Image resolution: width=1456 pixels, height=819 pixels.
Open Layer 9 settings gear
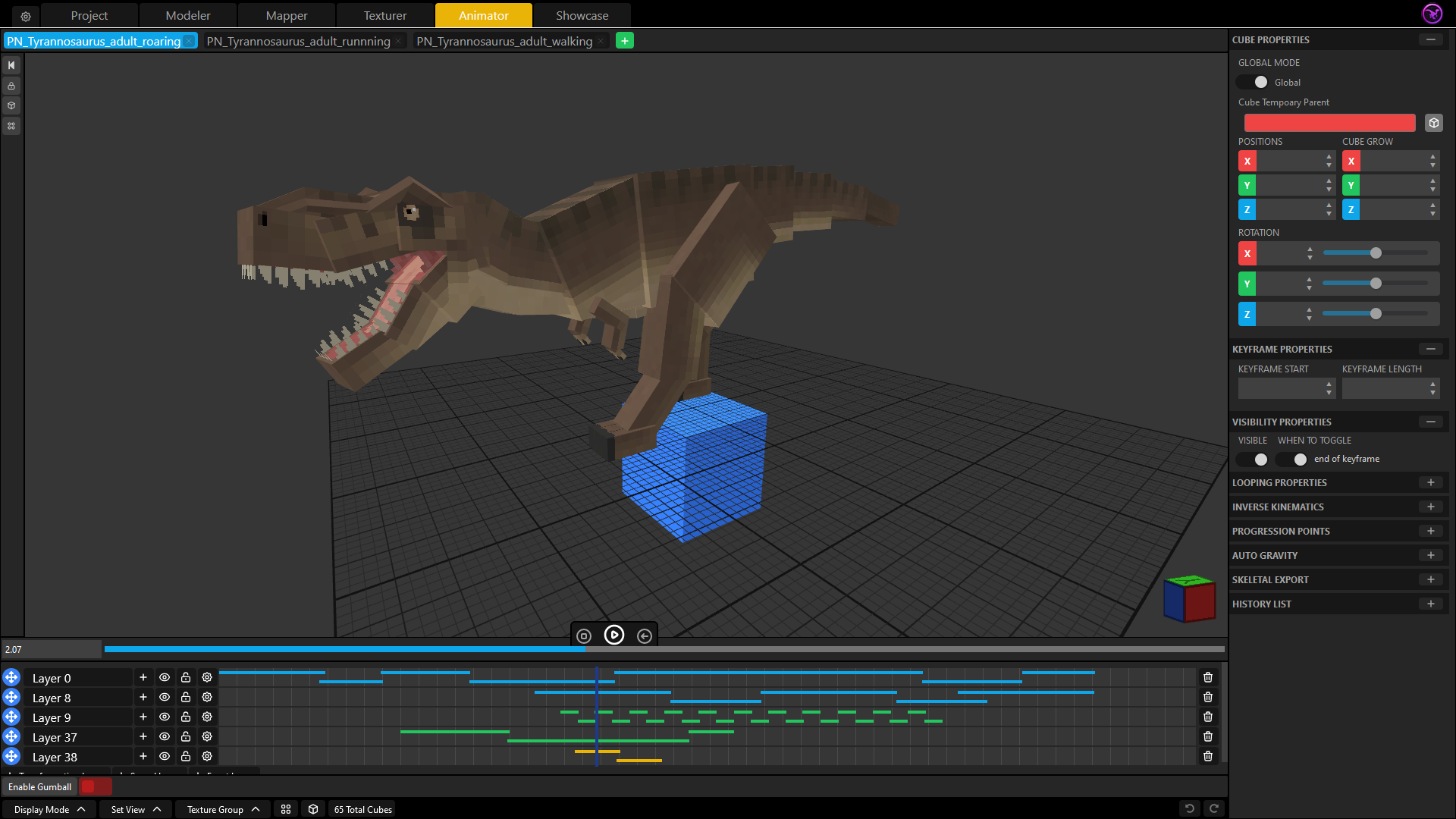tap(207, 717)
